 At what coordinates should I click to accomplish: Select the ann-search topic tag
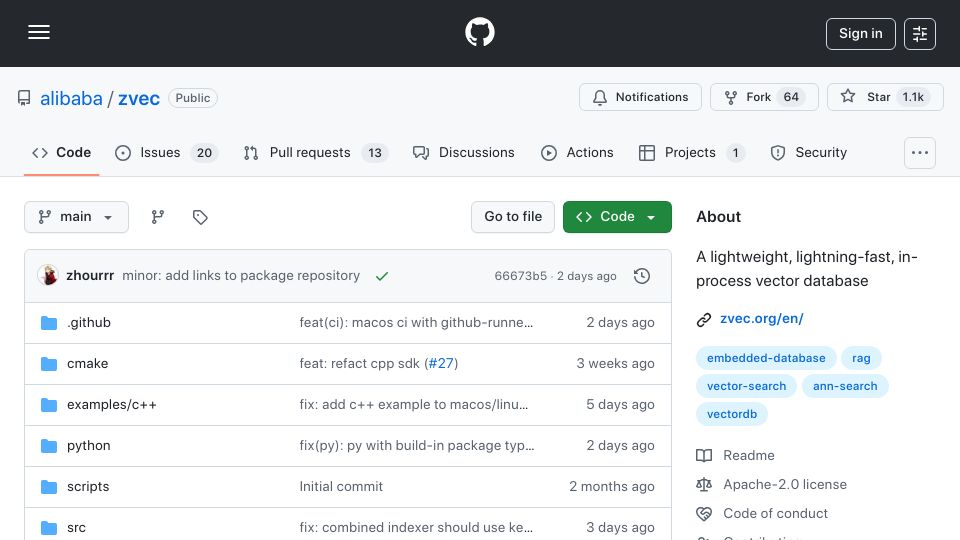(x=845, y=386)
